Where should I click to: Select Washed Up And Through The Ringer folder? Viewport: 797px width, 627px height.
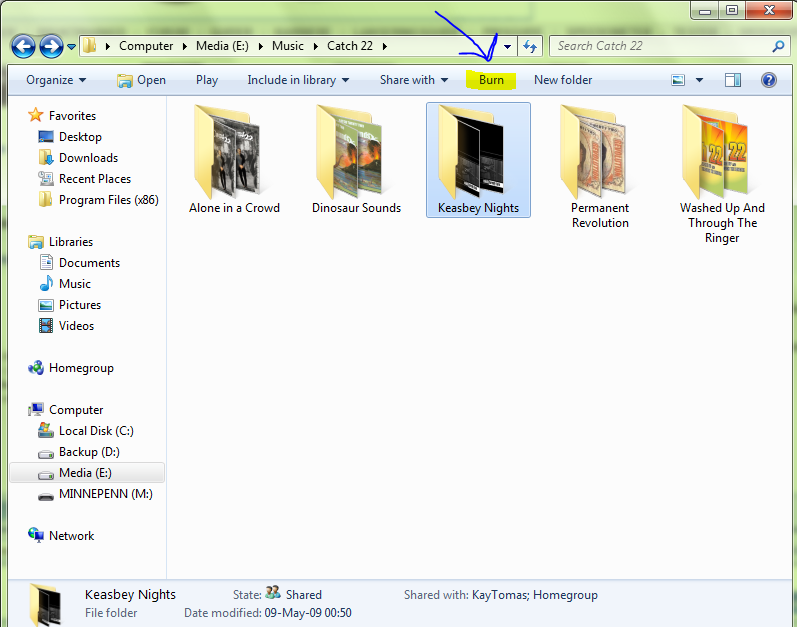(x=722, y=174)
